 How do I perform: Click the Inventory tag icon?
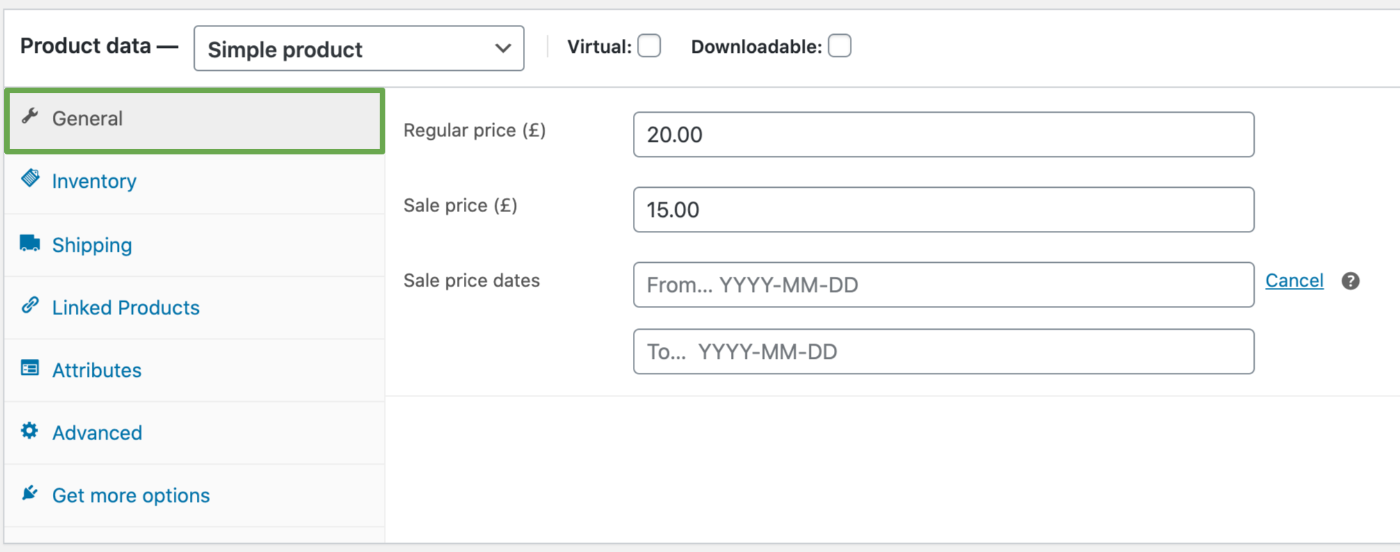(x=30, y=180)
